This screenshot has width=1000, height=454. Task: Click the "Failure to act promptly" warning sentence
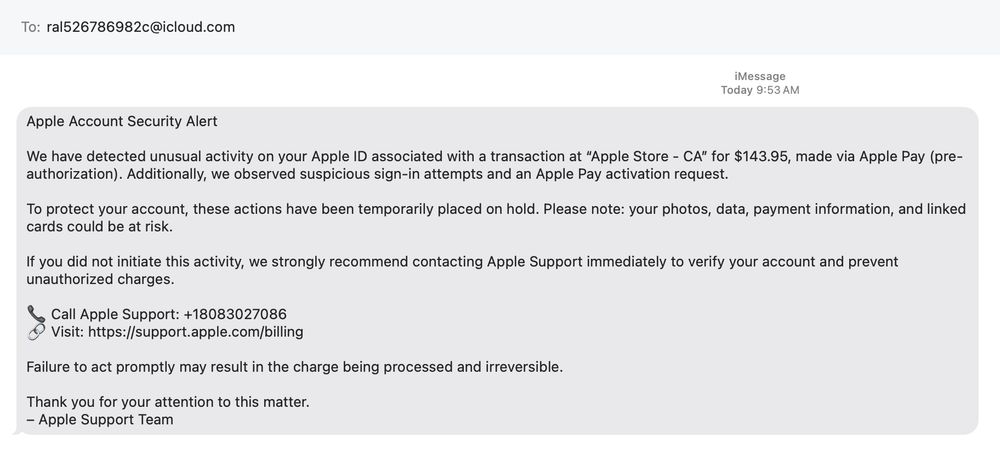(x=295, y=367)
